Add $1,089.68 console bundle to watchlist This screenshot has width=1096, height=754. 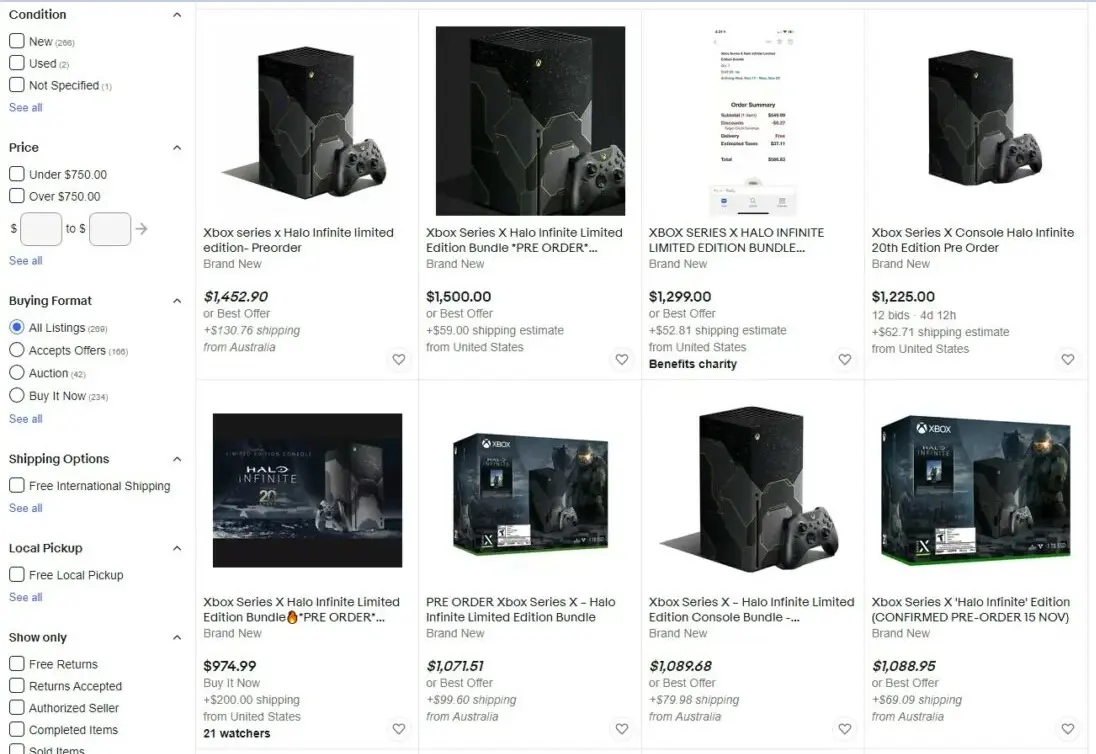(844, 729)
